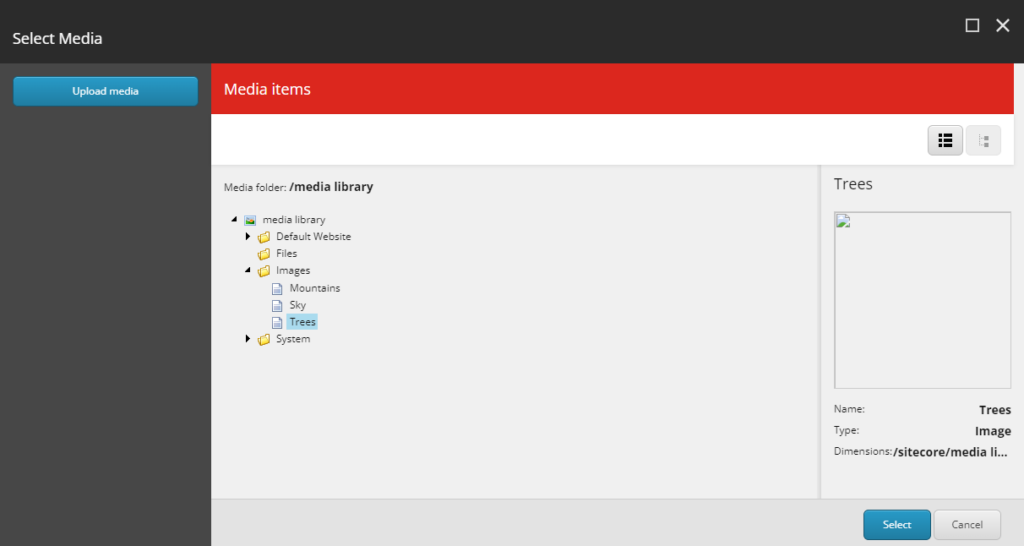Click the Files folder icon
Image resolution: width=1024 pixels, height=546 pixels.
click(264, 254)
